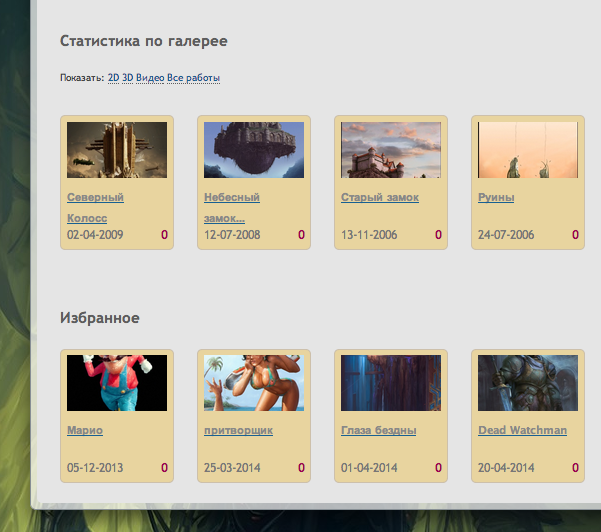The image size is (601, 532).
Task: Click the притворщик title link
Action: click(x=238, y=430)
